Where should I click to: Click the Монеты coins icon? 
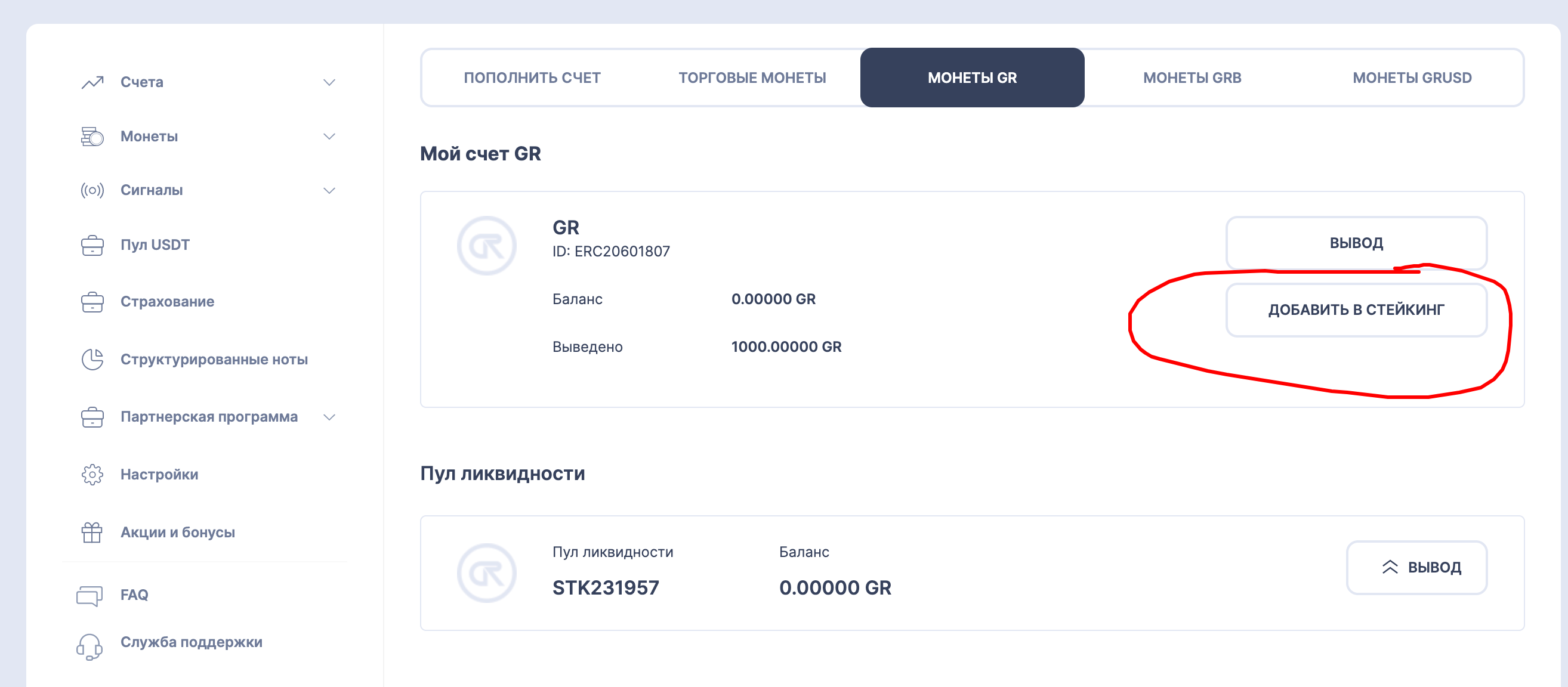[92, 137]
